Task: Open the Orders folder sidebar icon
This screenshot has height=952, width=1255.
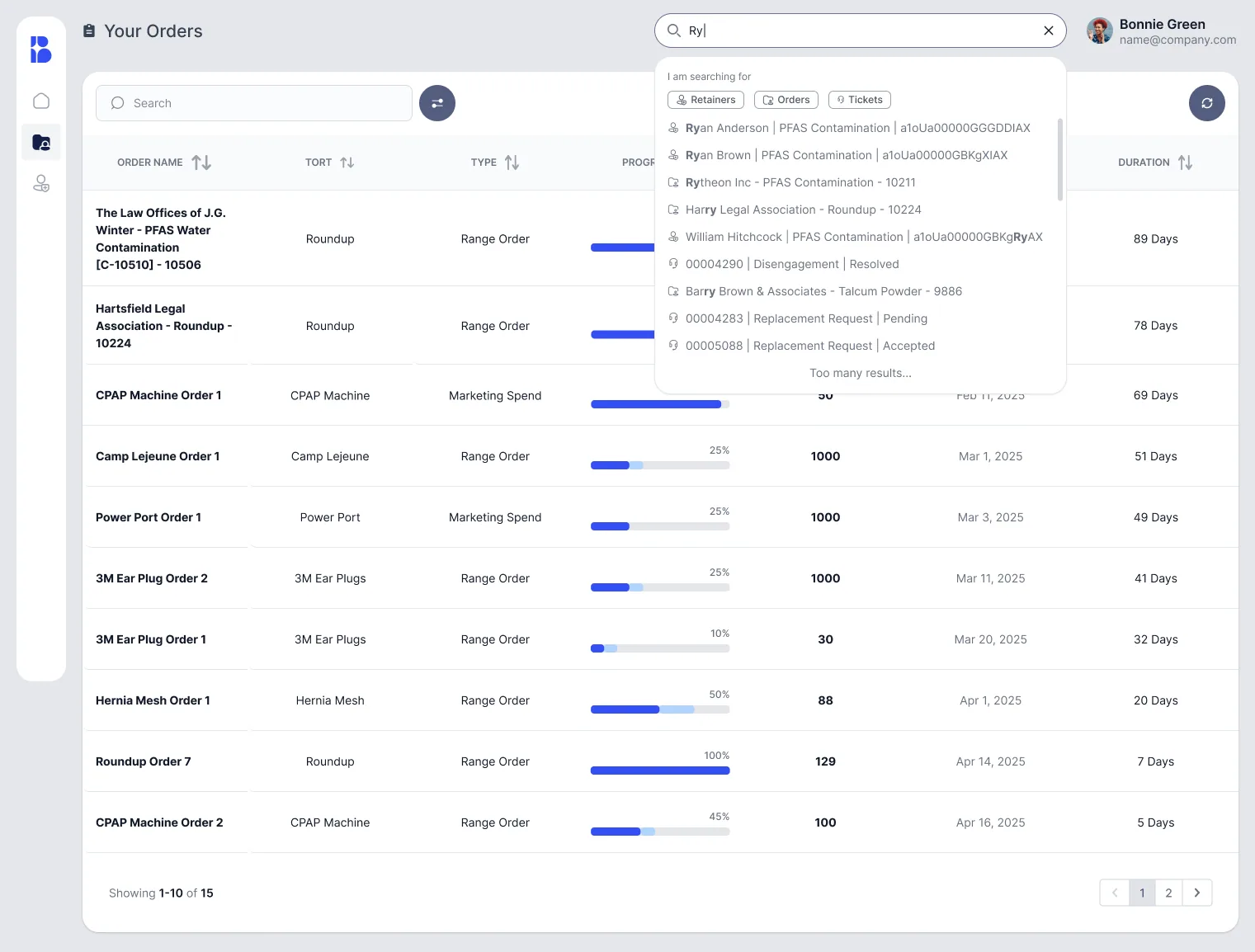Action: pyautogui.click(x=41, y=142)
